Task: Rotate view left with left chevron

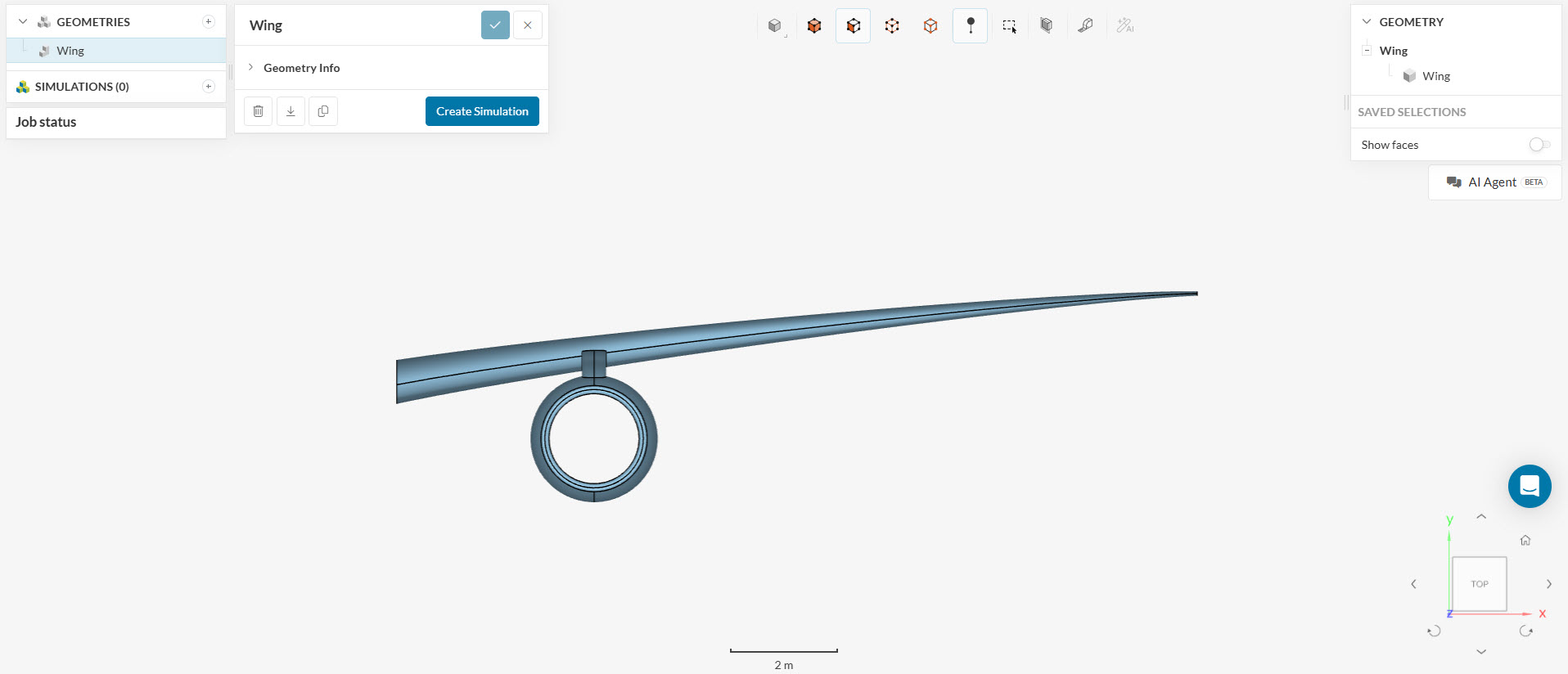Action: tap(1413, 584)
